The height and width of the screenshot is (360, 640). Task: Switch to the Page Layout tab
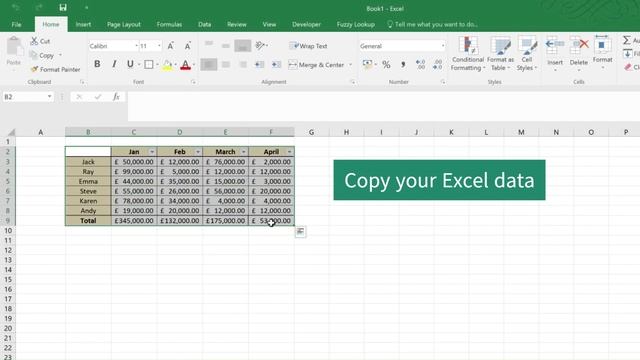124,24
